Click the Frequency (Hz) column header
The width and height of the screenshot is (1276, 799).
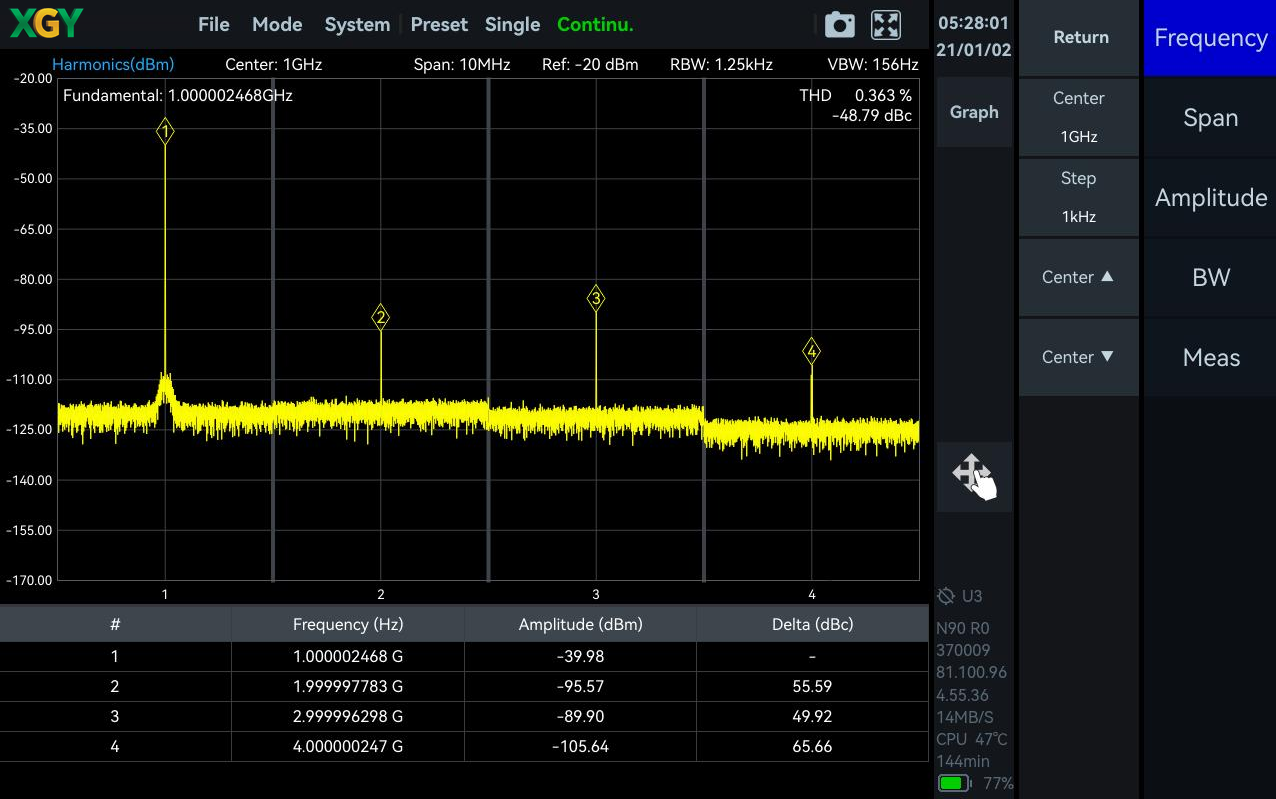pos(348,624)
